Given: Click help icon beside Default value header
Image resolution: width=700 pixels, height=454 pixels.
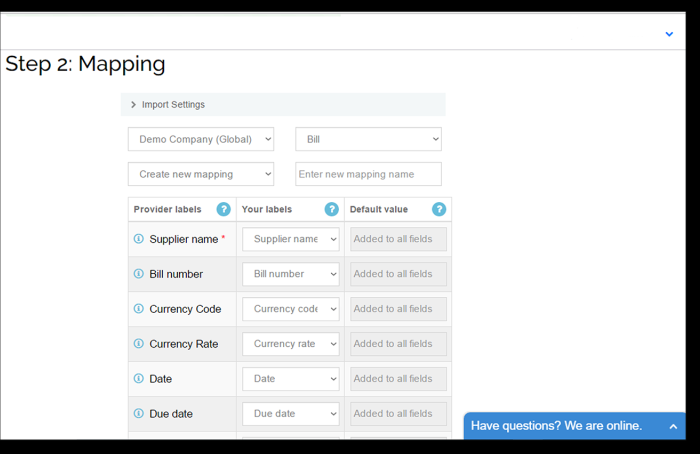Looking at the screenshot, I should 439,209.
